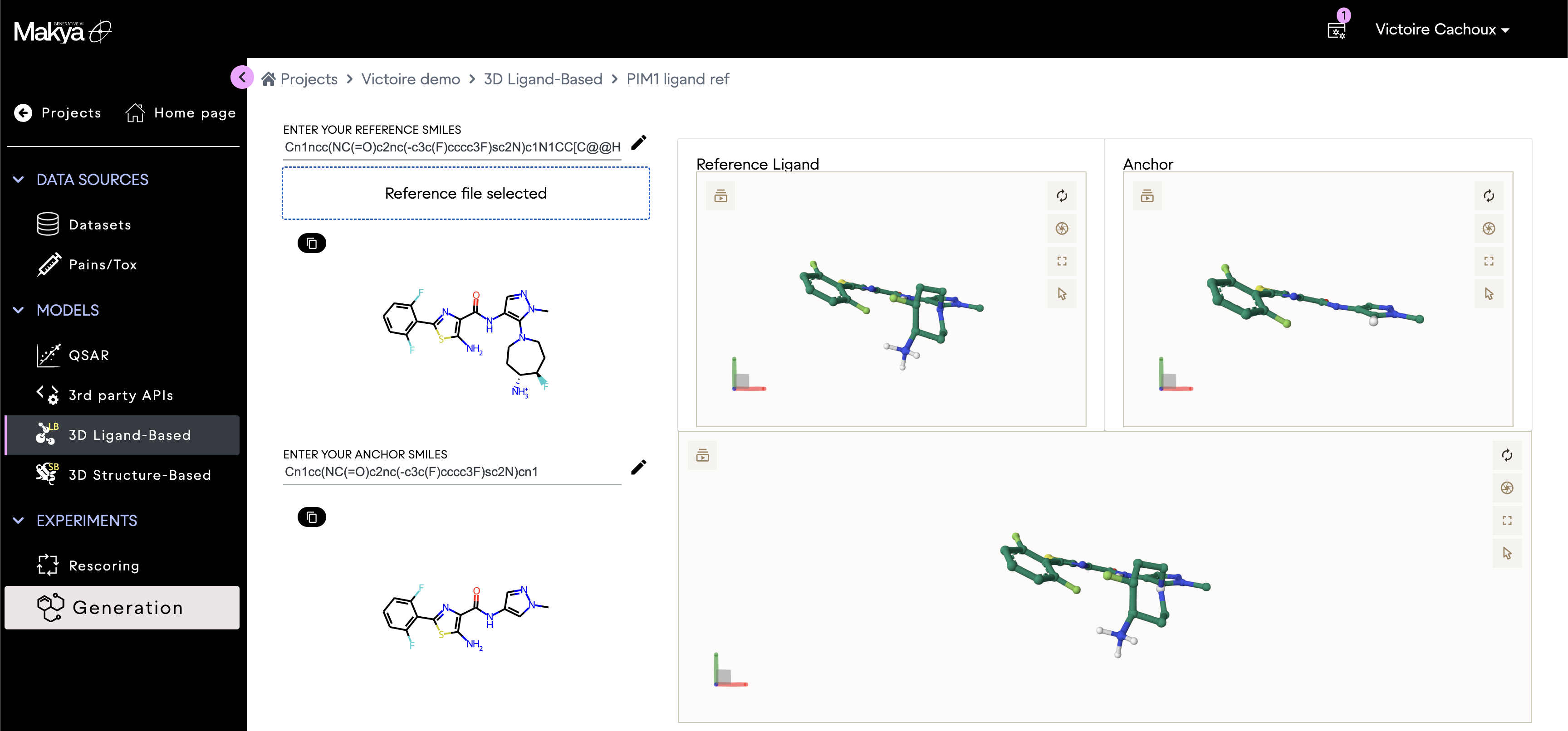Image resolution: width=1568 pixels, height=731 pixels.
Task: Open Victoire Cachoux user dropdown
Action: [x=1441, y=29]
